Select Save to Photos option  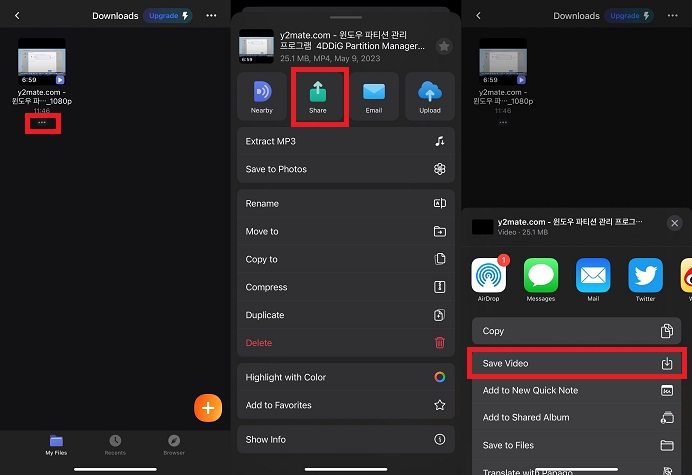pos(346,169)
